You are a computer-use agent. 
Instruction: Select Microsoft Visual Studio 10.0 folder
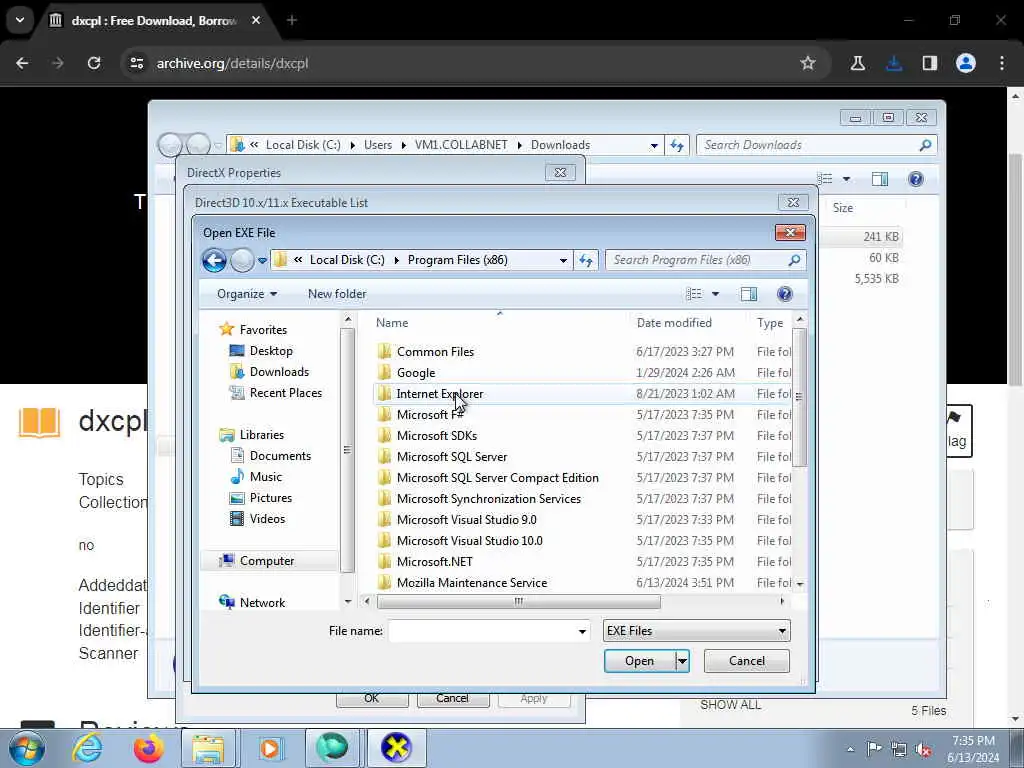click(x=470, y=540)
